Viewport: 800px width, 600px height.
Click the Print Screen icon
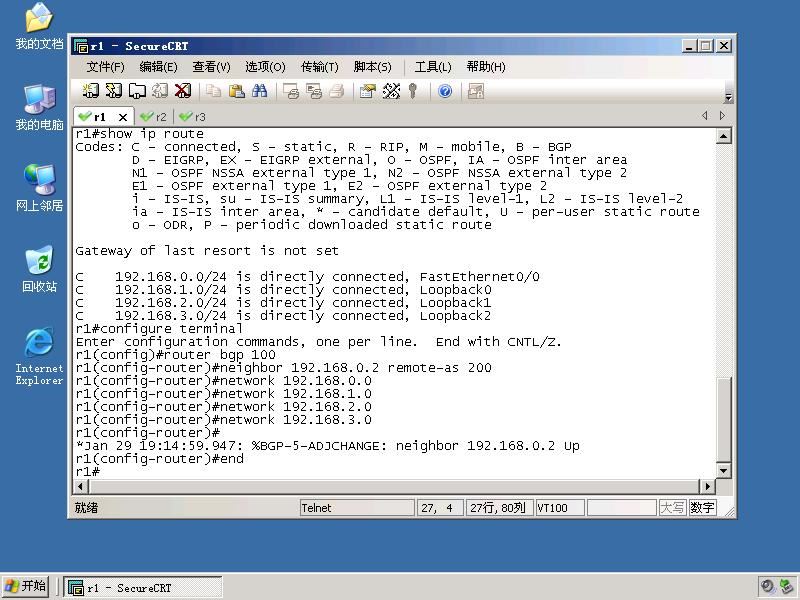[x=290, y=91]
